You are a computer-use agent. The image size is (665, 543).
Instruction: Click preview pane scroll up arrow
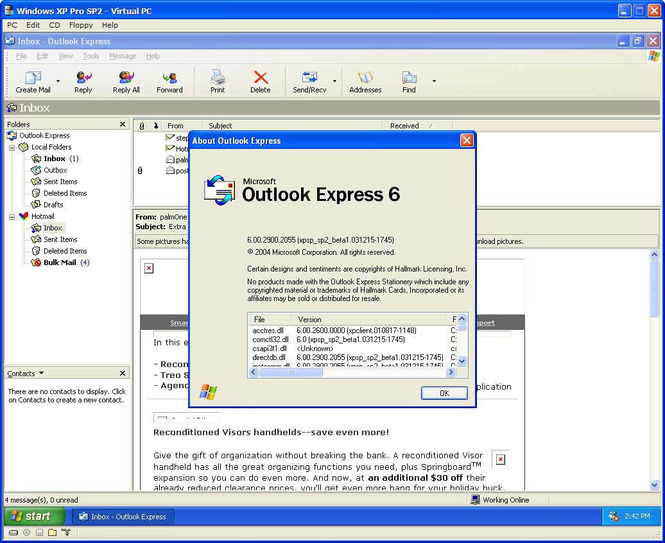(654, 255)
